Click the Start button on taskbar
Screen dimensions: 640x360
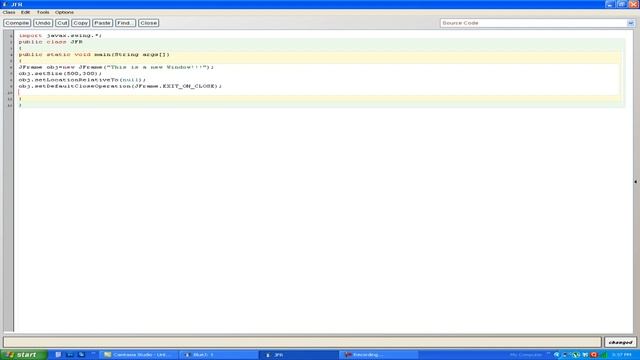click(x=24, y=355)
